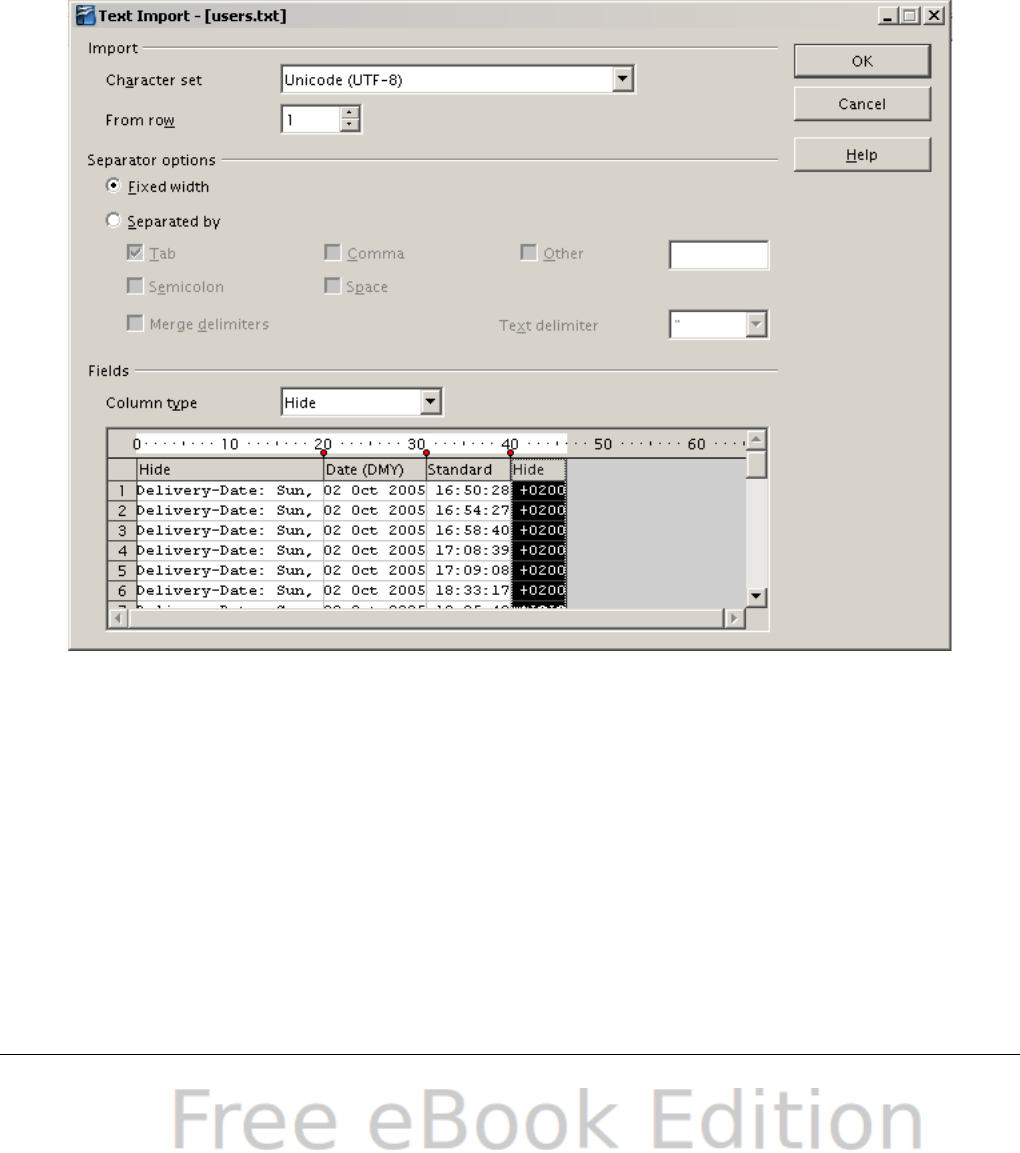1020x1153 pixels.
Task: Click time cell 17:09:08 in row 5
Action: click(468, 570)
